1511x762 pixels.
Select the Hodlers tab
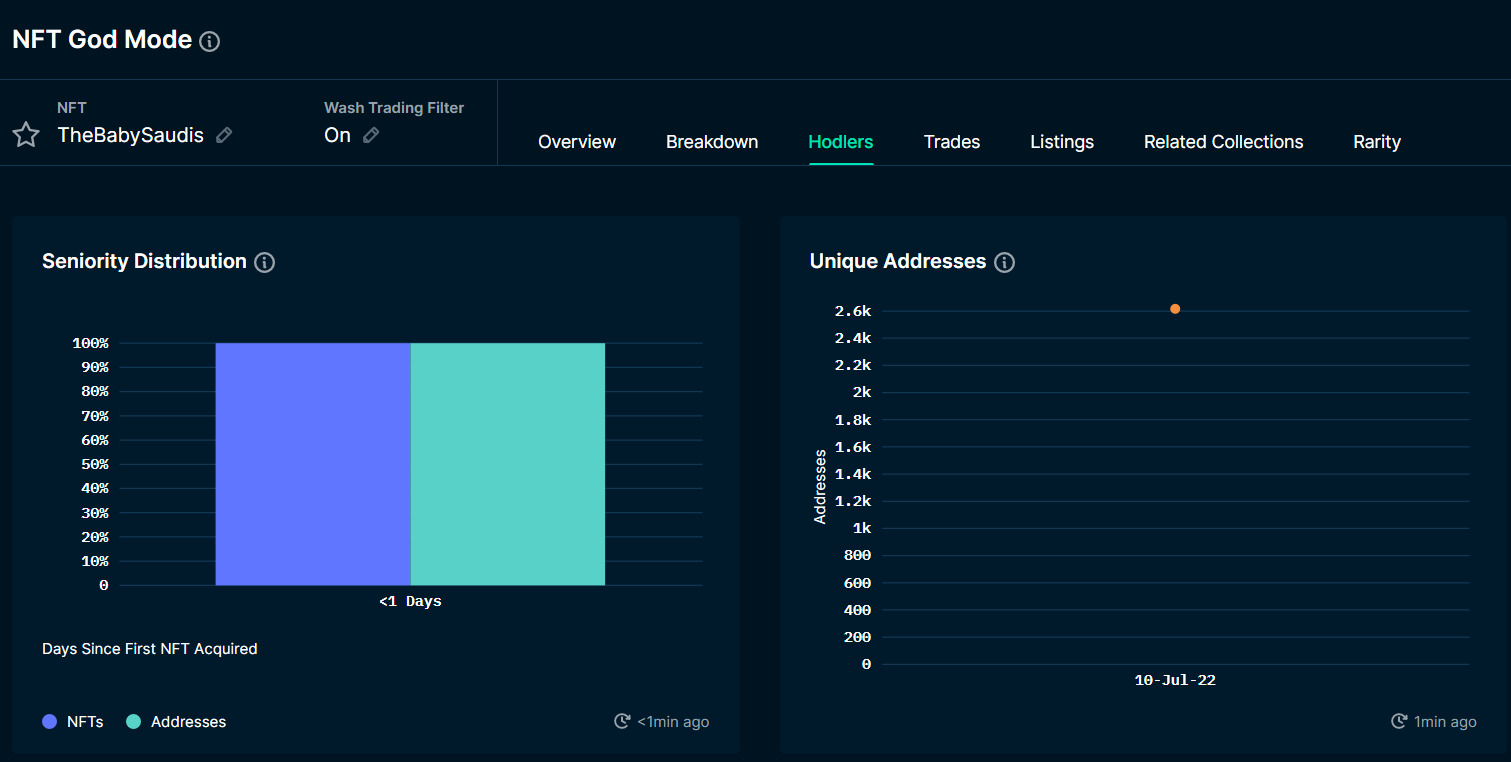tap(841, 142)
